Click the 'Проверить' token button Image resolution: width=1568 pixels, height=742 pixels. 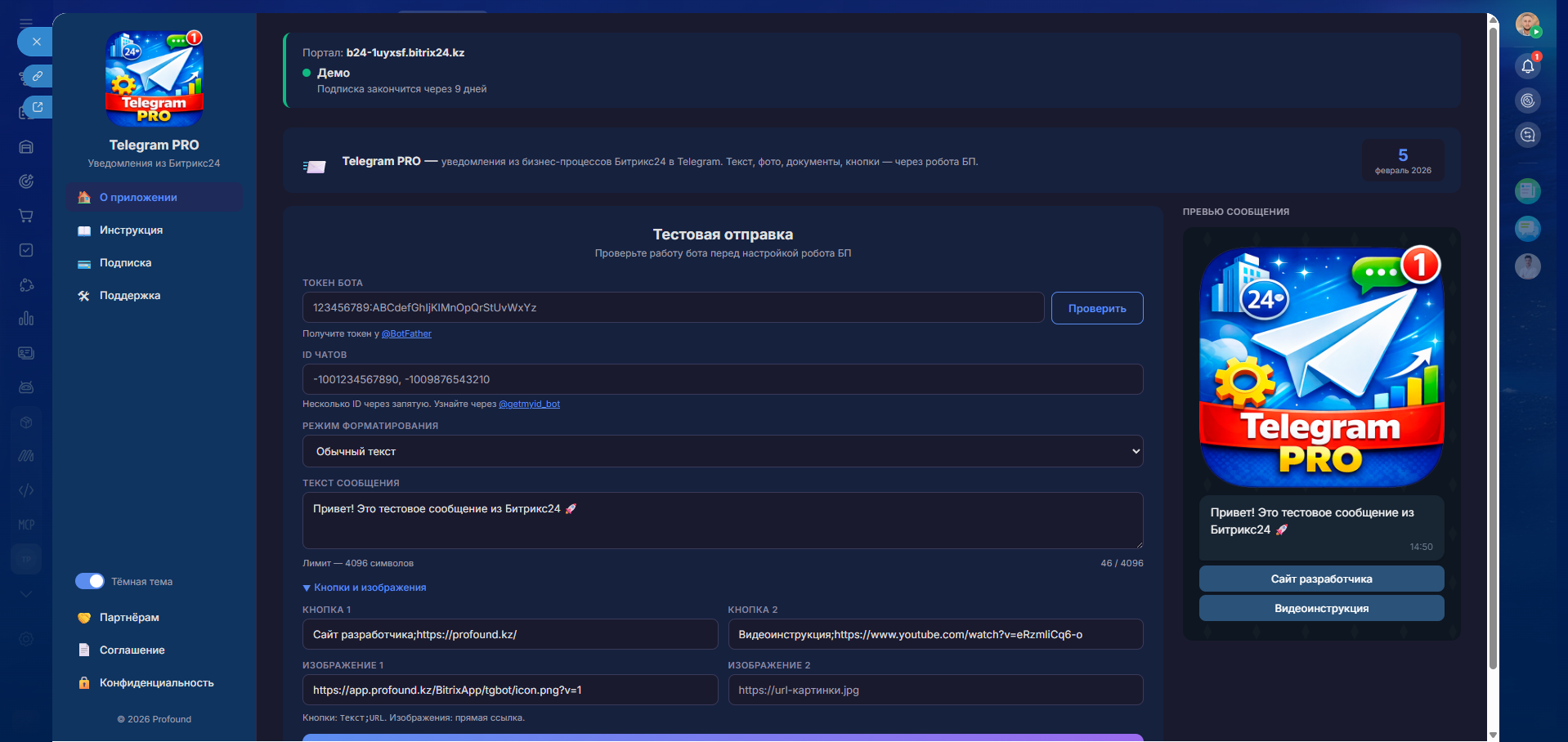[x=1097, y=308]
